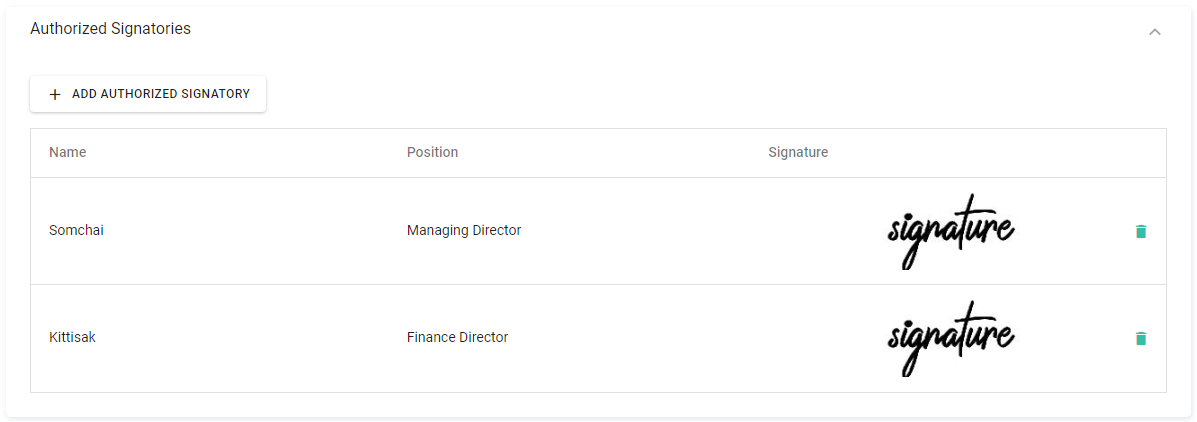Click the Signature column header
Screen dimensions: 1197x422
point(798,152)
